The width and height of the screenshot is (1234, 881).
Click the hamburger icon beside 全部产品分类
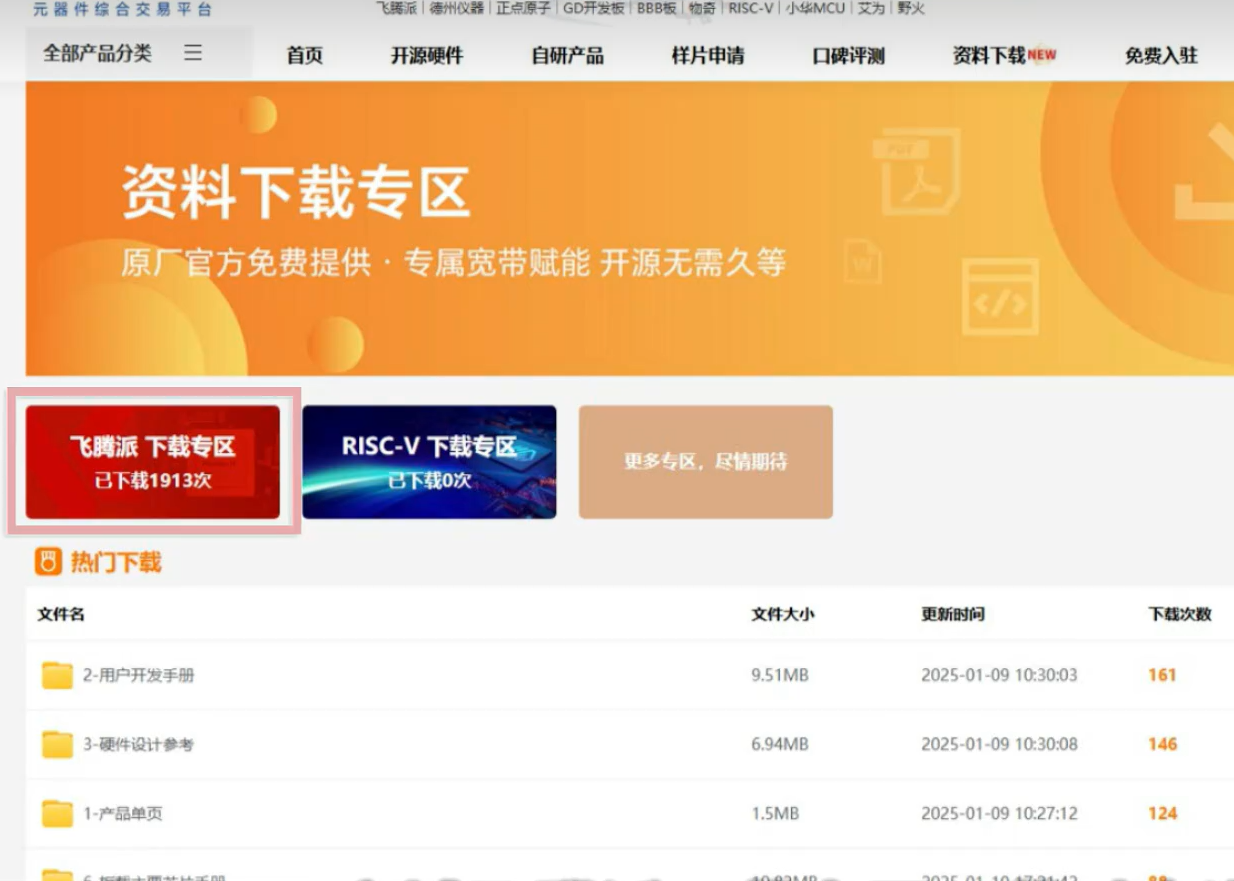pos(193,53)
